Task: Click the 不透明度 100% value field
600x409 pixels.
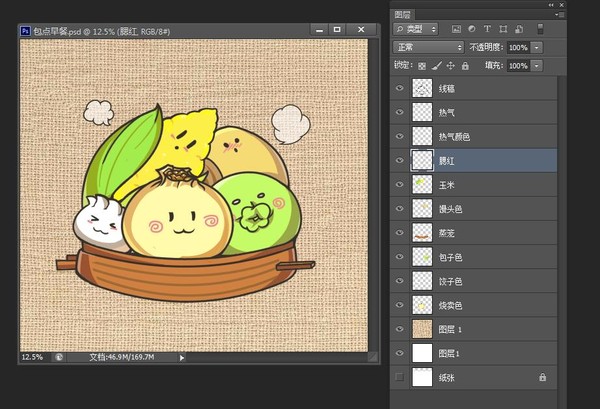Action: (x=518, y=47)
